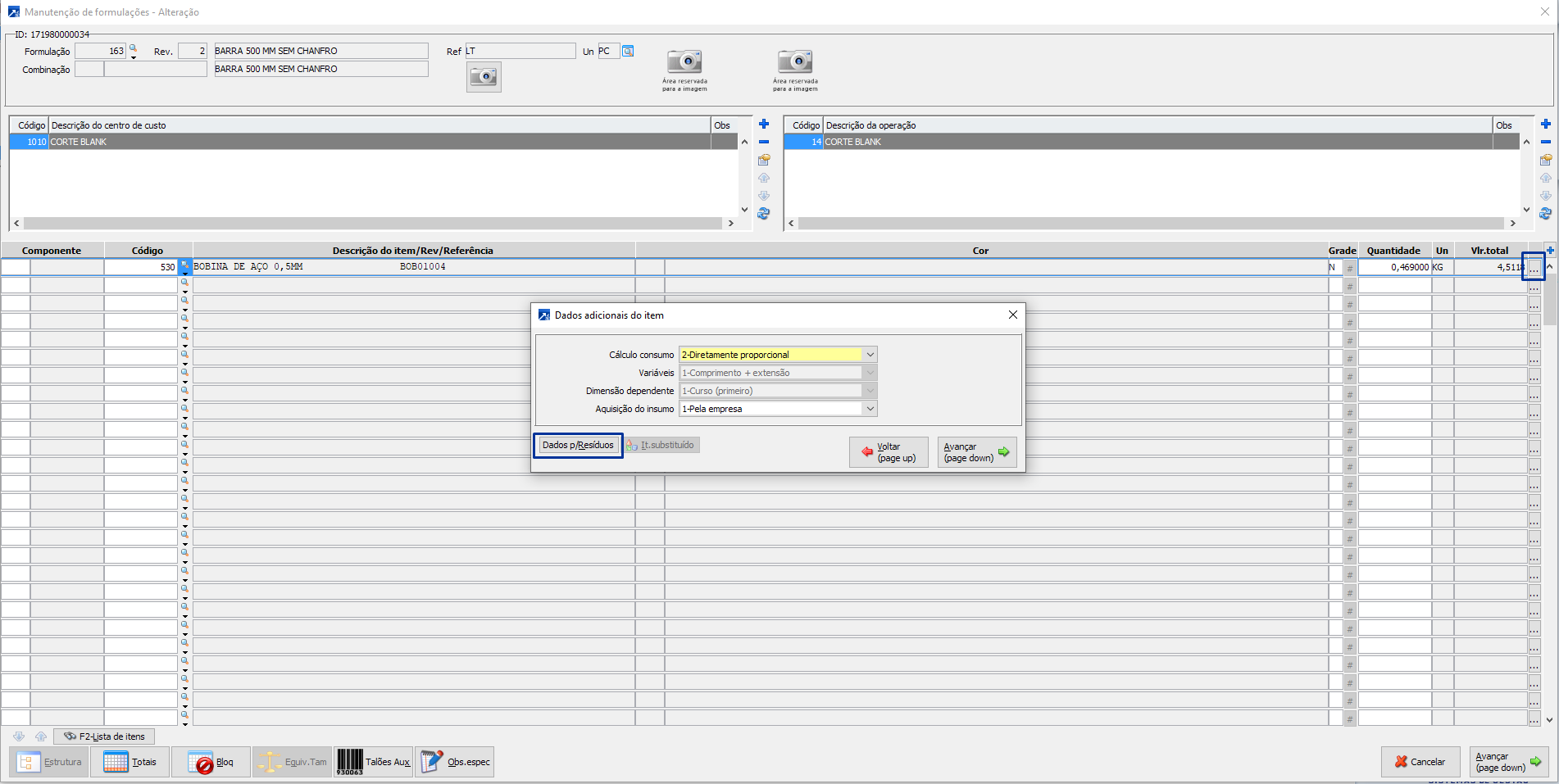Screen dimensions: 1559x784
Task: Open the Bloq button with the prohibition icon
Action: [x=211, y=762]
